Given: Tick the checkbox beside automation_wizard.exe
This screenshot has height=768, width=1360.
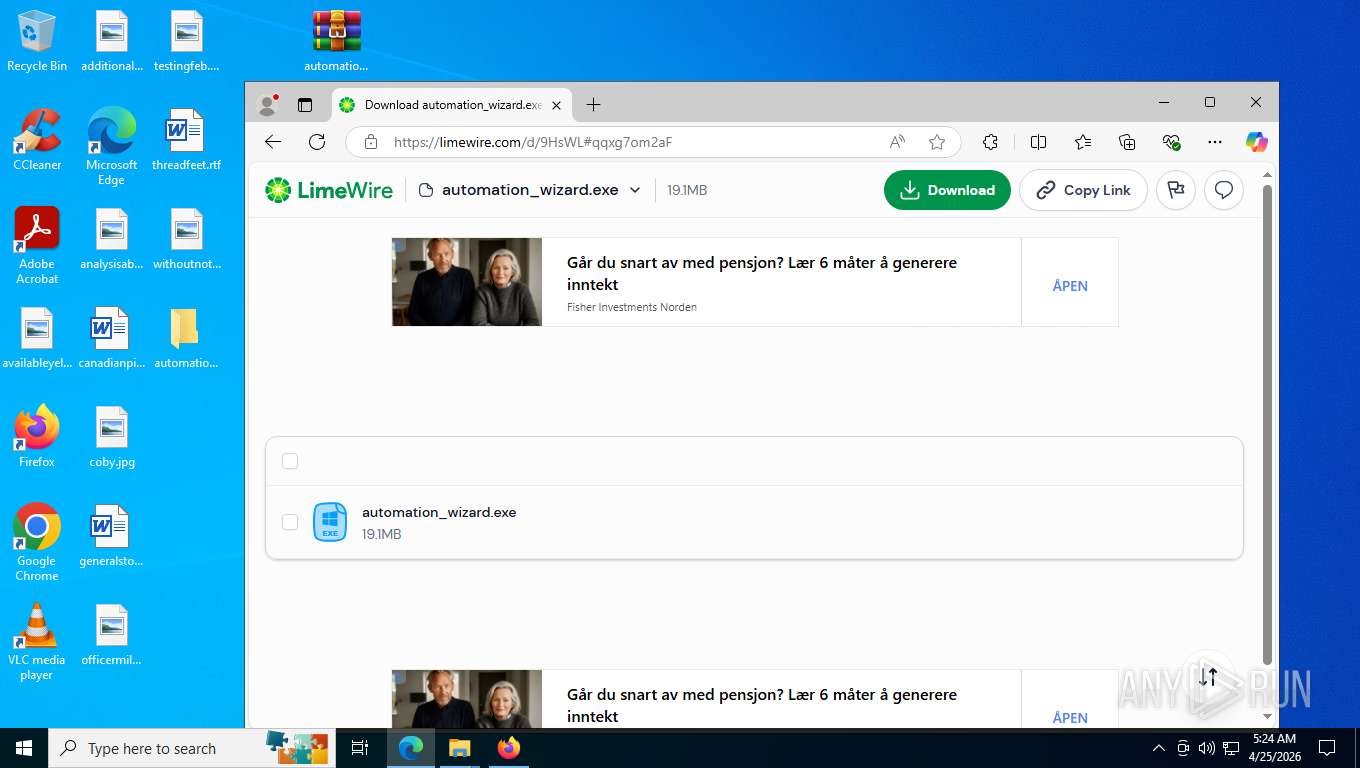Looking at the screenshot, I should click(290, 522).
